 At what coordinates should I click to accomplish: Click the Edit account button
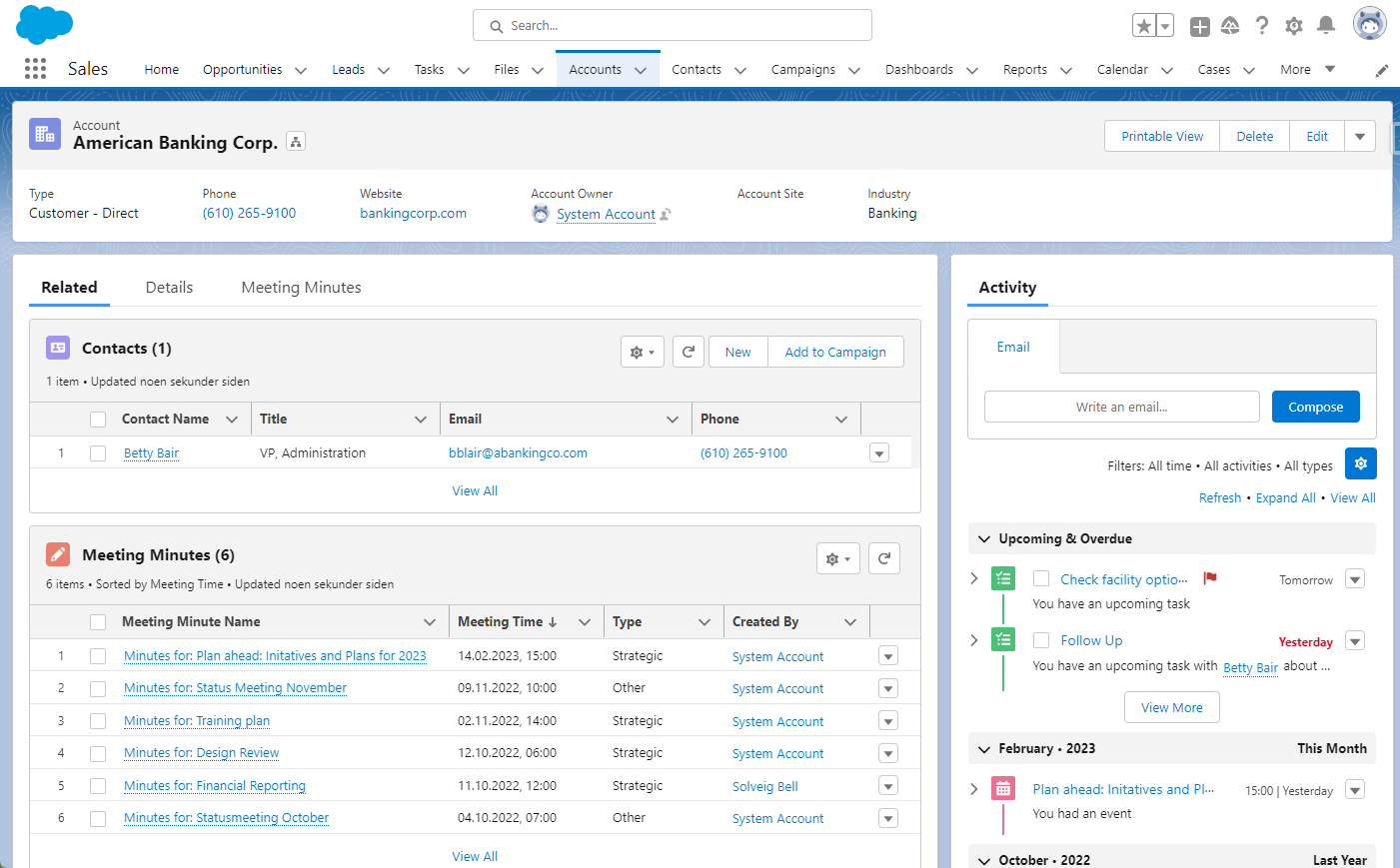tap(1317, 136)
